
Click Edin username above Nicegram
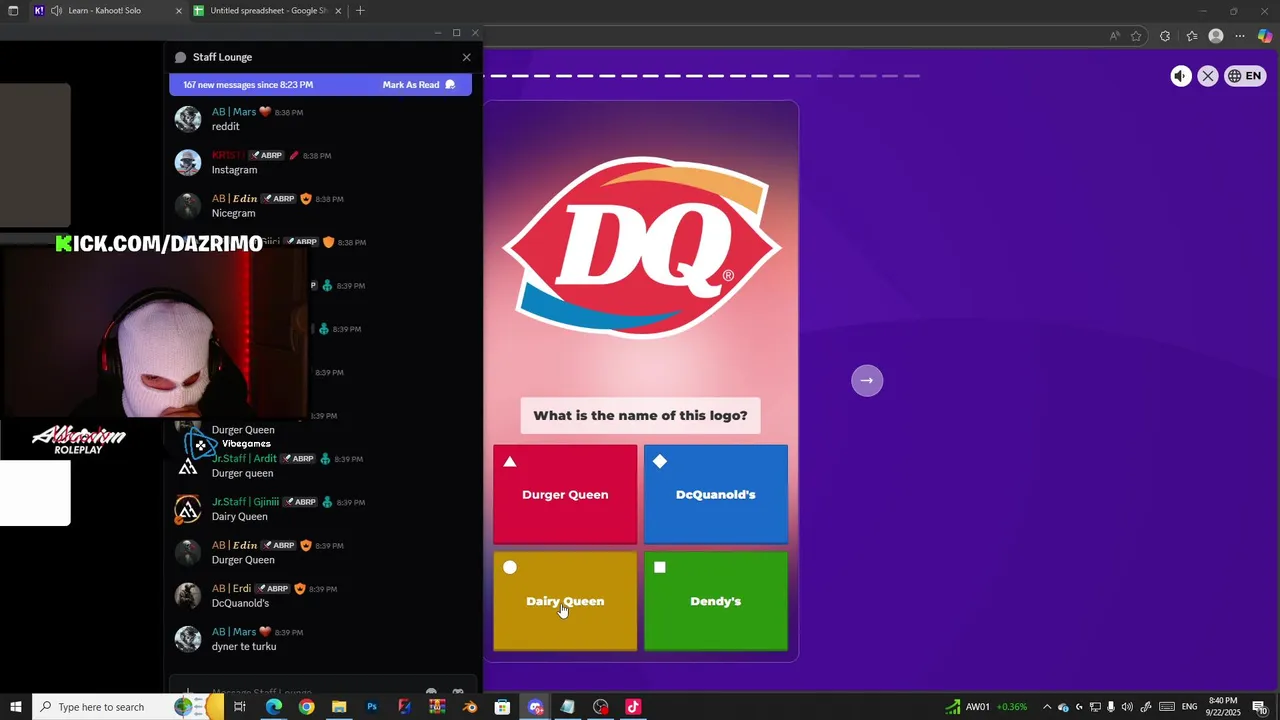pyautogui.click(x=234, y=199)
